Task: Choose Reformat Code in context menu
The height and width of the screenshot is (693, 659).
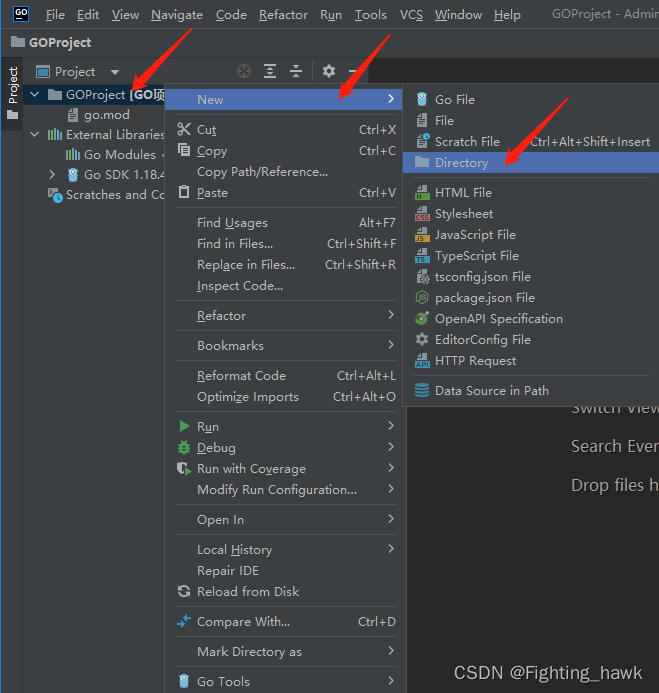Action: tap(241, 375)
